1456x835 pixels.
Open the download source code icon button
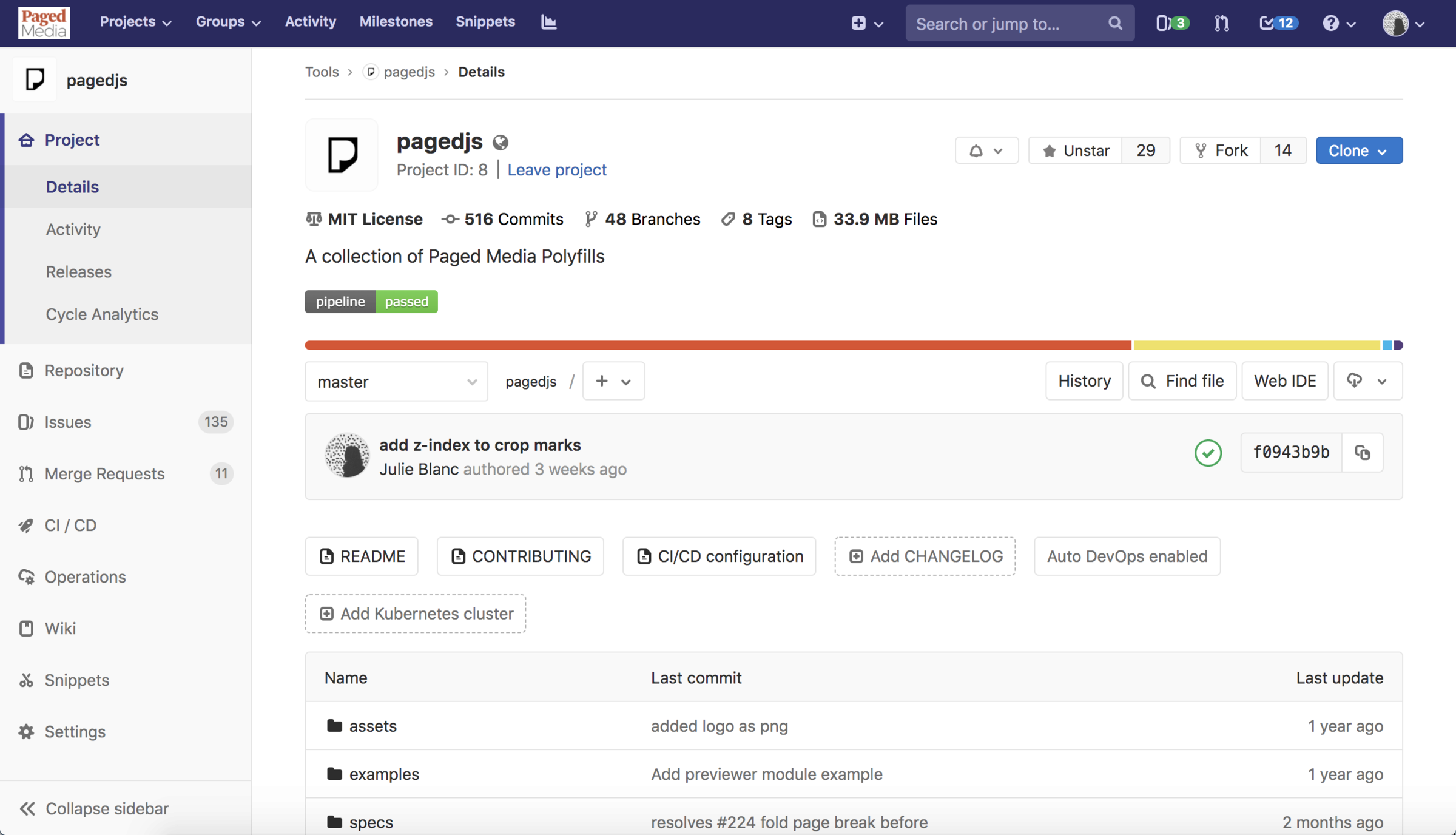[1367, 381]
